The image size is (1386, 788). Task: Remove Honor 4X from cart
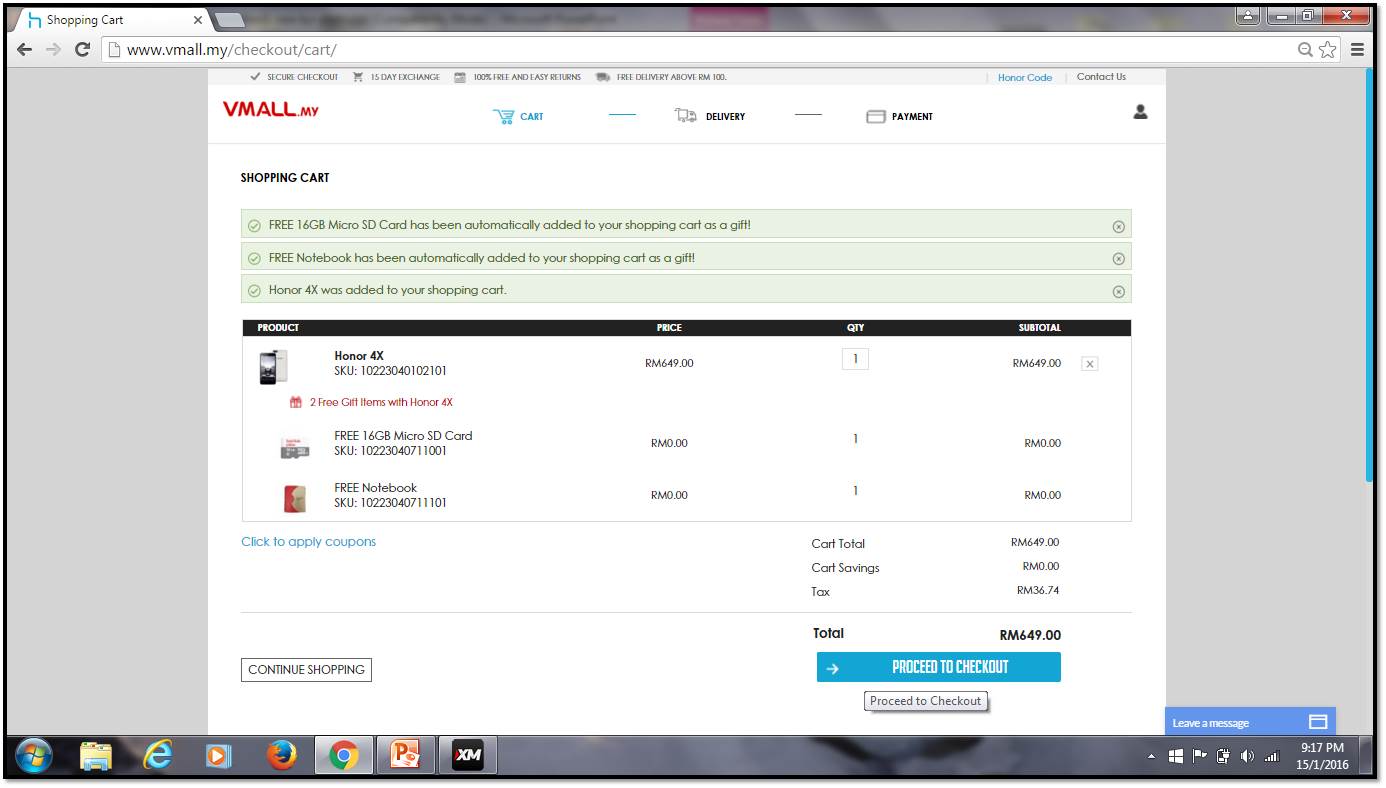pos(1090,364)
